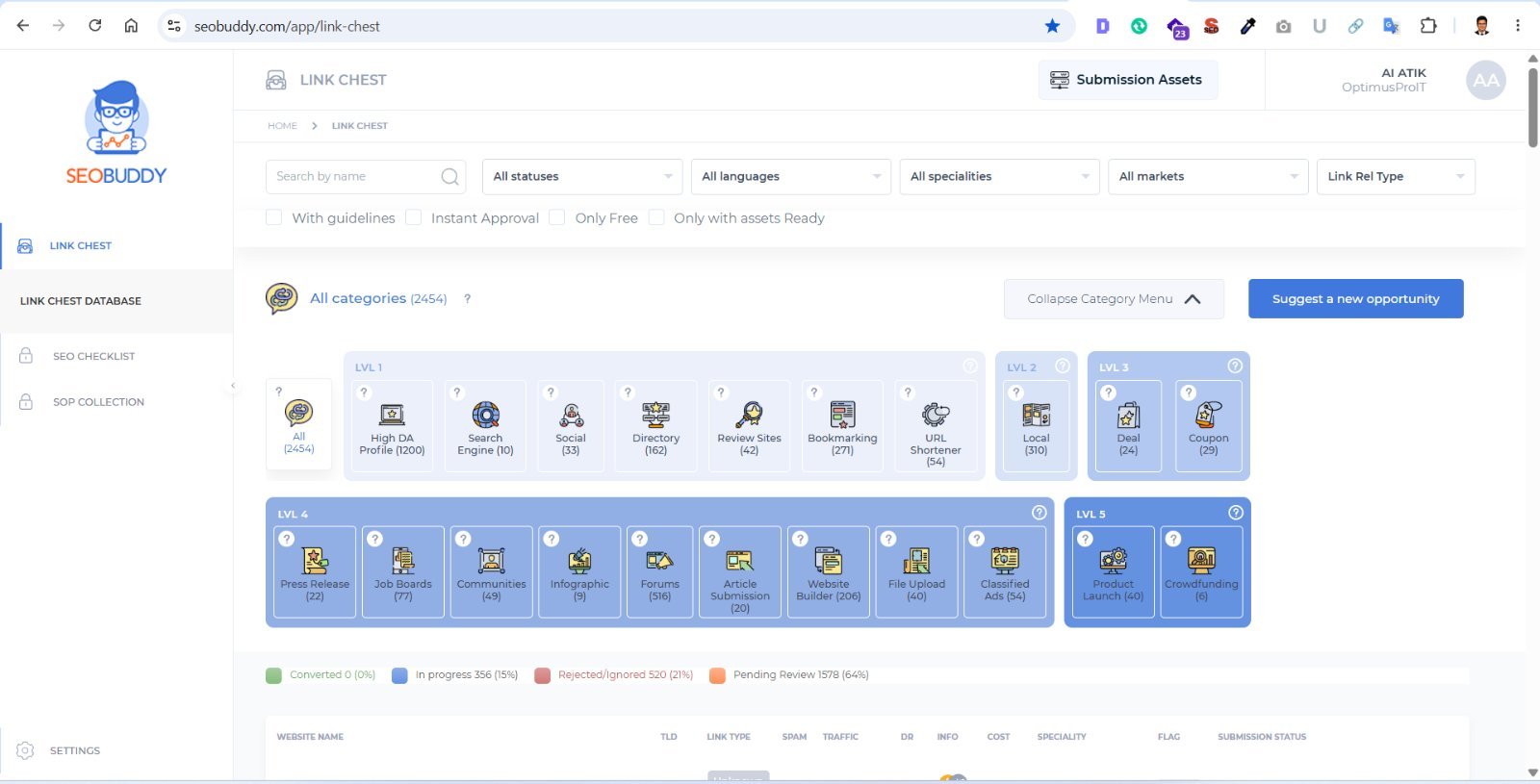Click the help icon beside All categories
The image size is (1540, 784).
467,299
